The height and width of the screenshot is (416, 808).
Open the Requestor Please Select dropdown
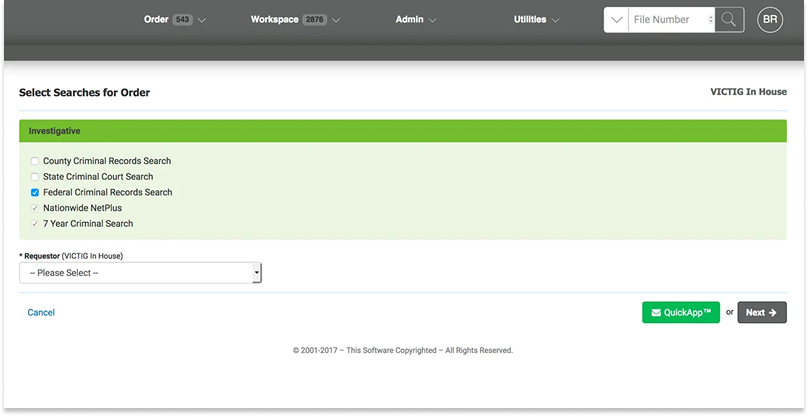140,273
